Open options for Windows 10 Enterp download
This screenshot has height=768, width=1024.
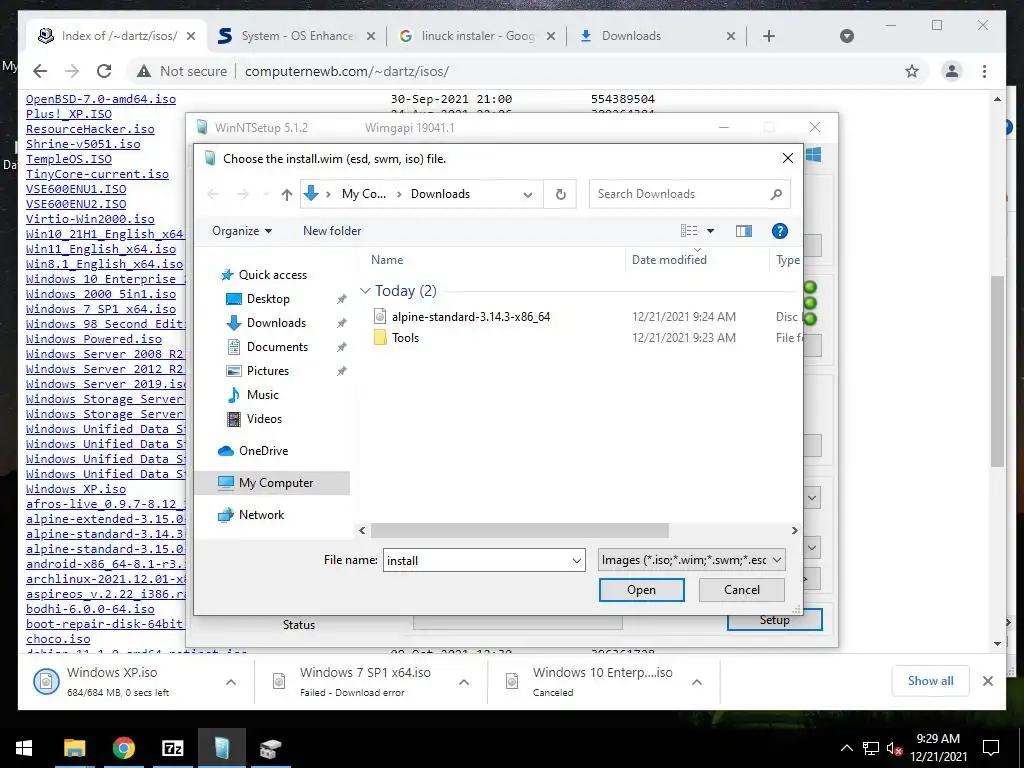pos(697,682)
